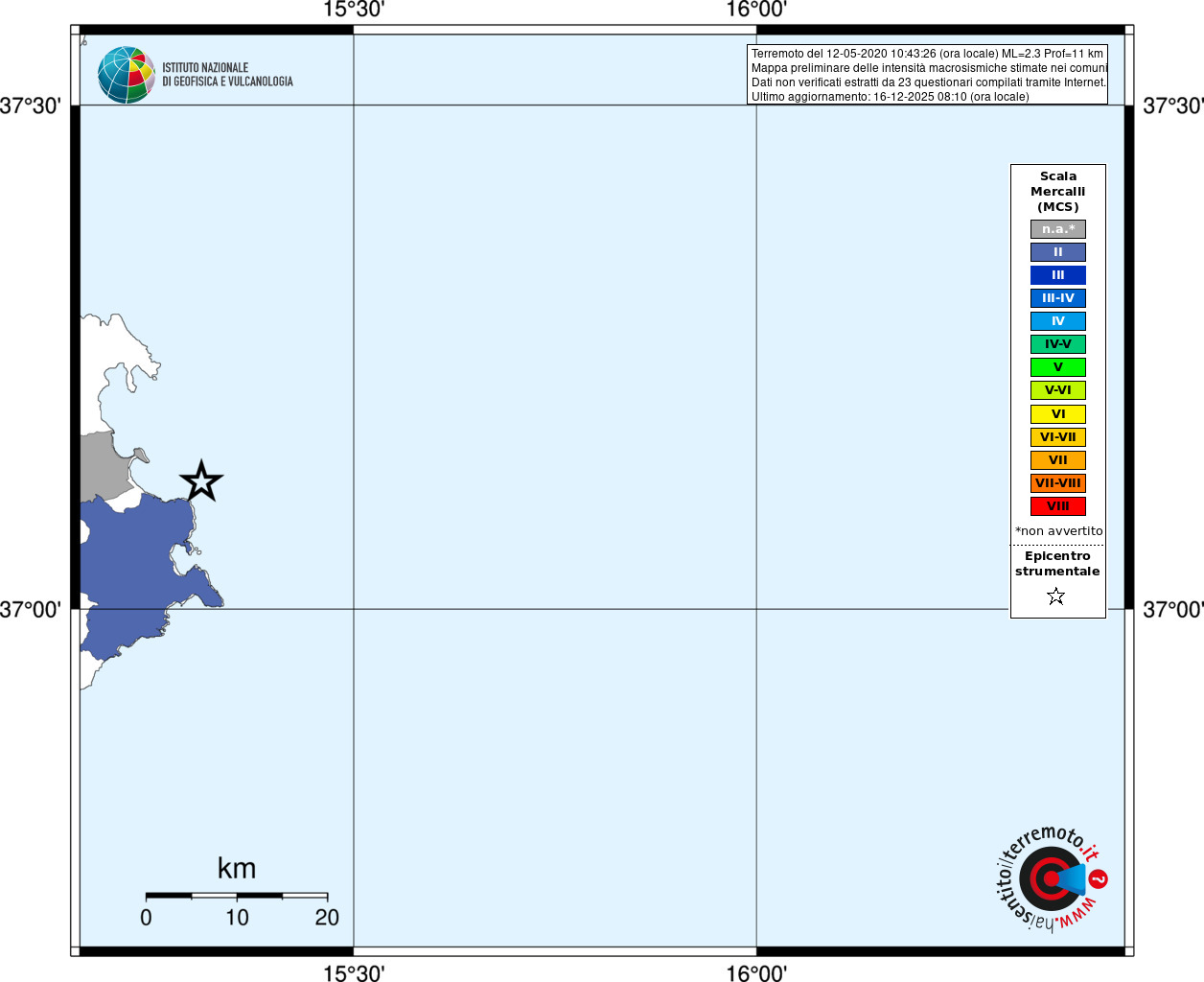1204x982 pixels.
Task: Click 'Terremoto del 12-05-2020' info line
Action: point(927,54)
